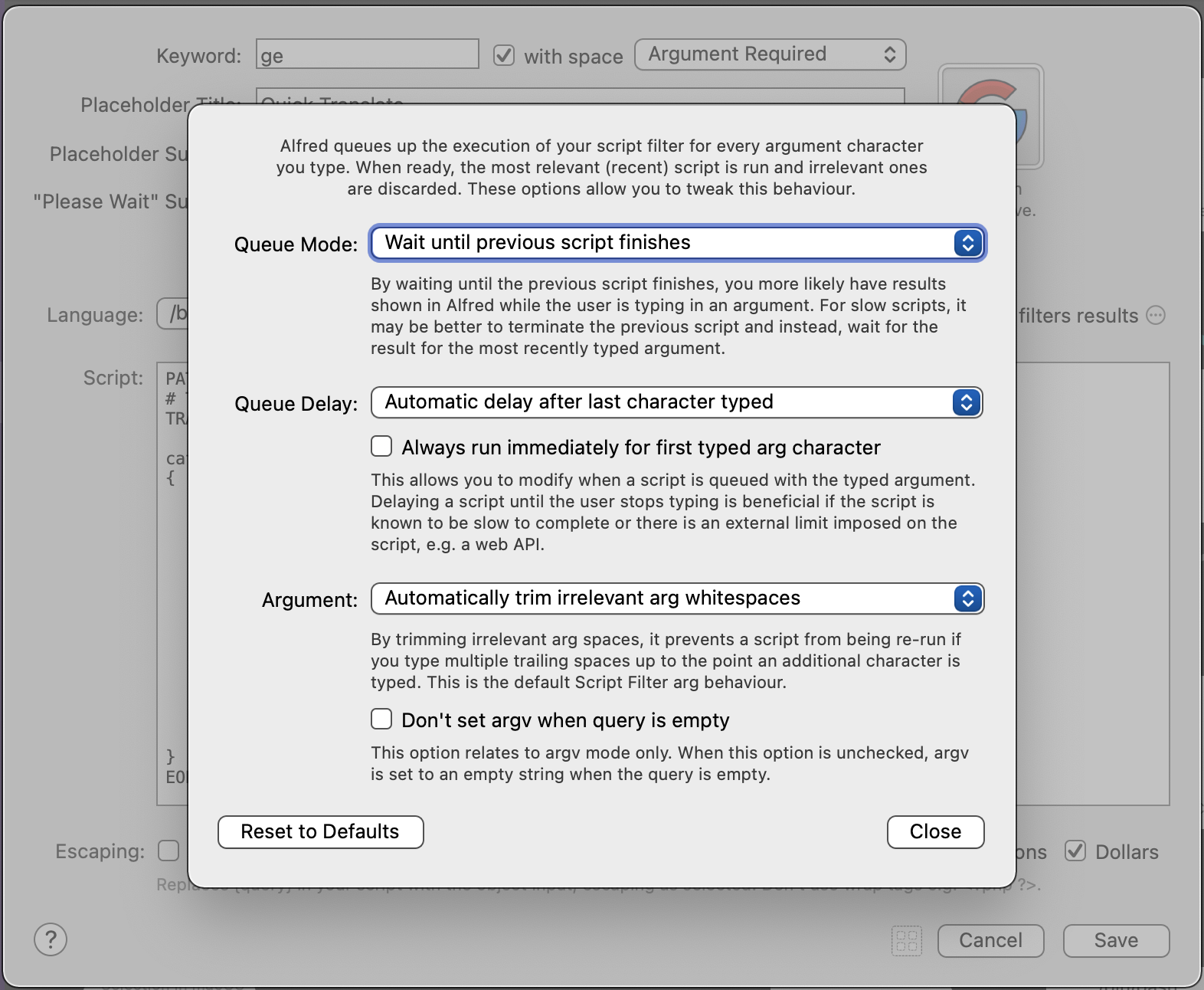This screenshot has width=1204, height=990.
Task: Toggle the Dollars escaping checkbox
Action: tap(1075, 851)
